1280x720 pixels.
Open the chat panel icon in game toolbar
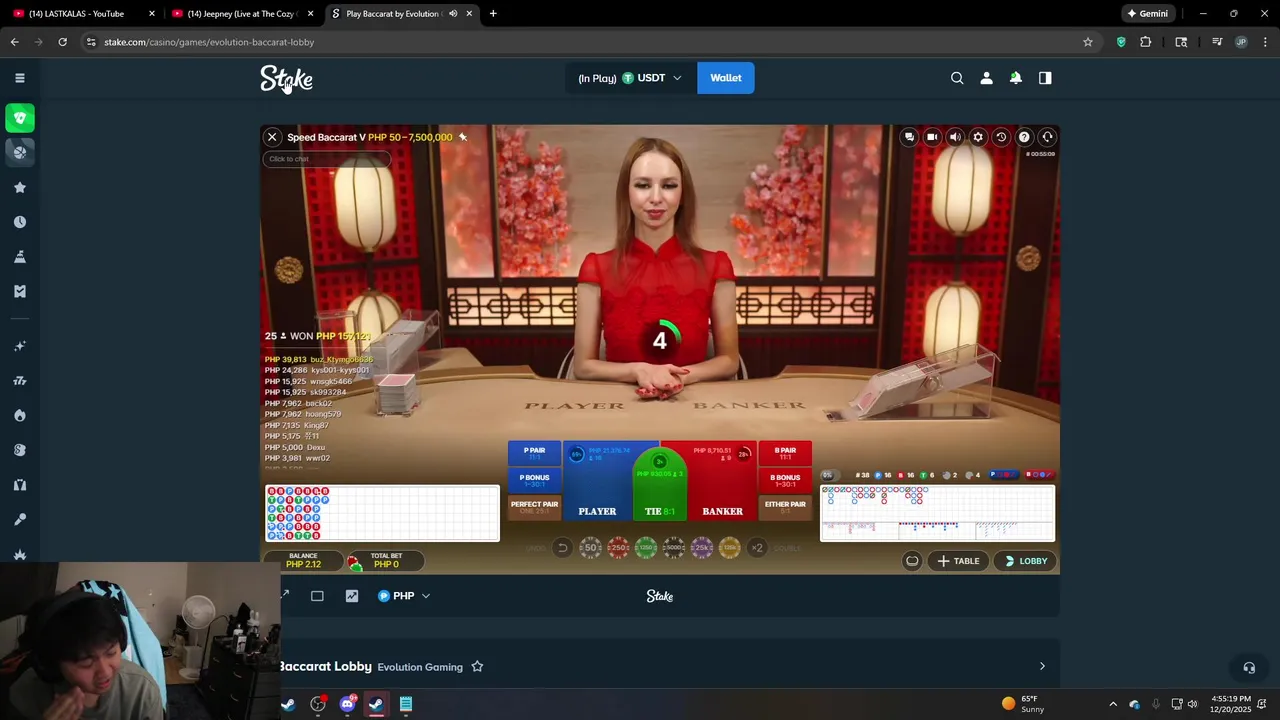tap(909, 137)
